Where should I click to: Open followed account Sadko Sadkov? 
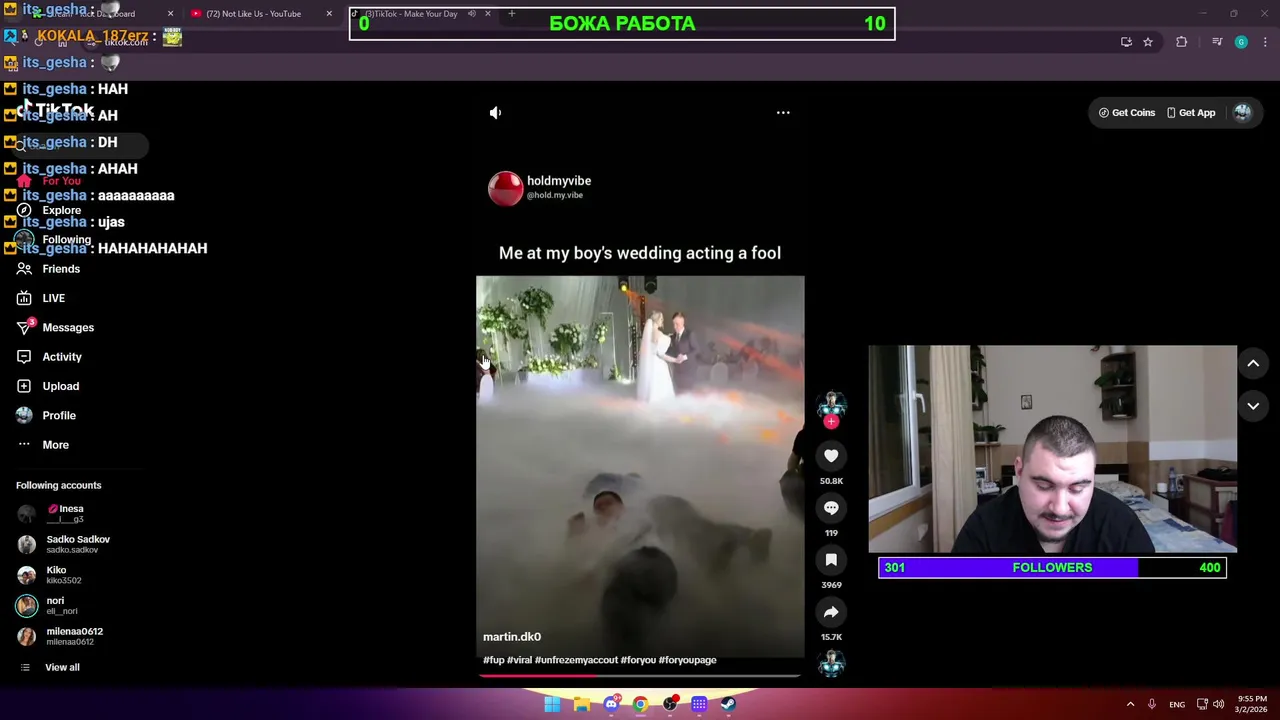pyautogui.click(x=64, y=544)
